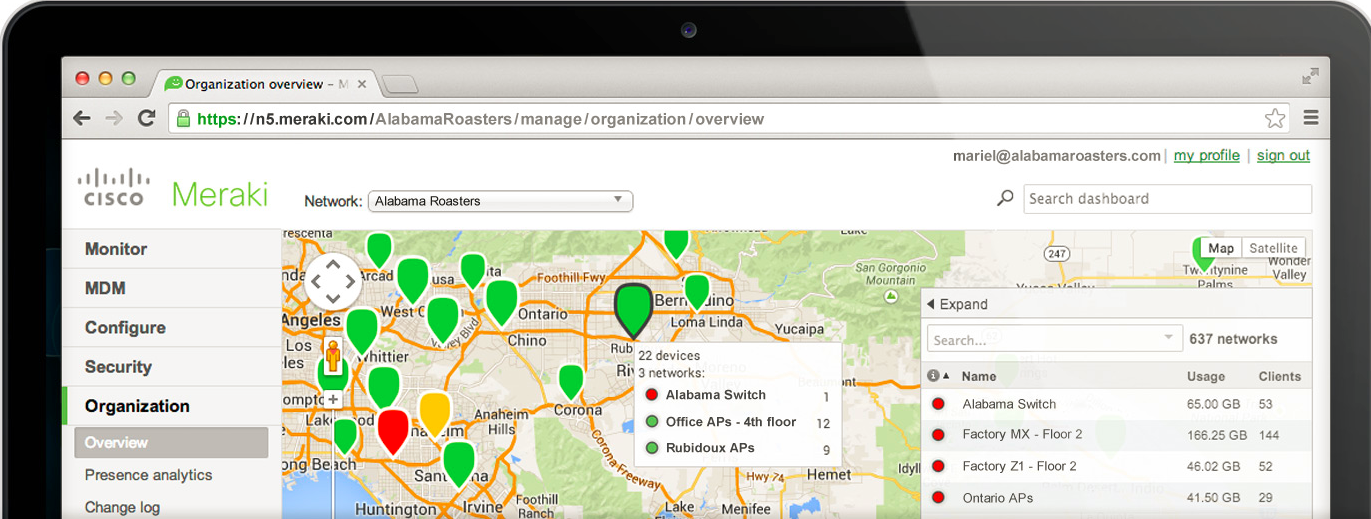Switch to Map view

[1220, 248]
